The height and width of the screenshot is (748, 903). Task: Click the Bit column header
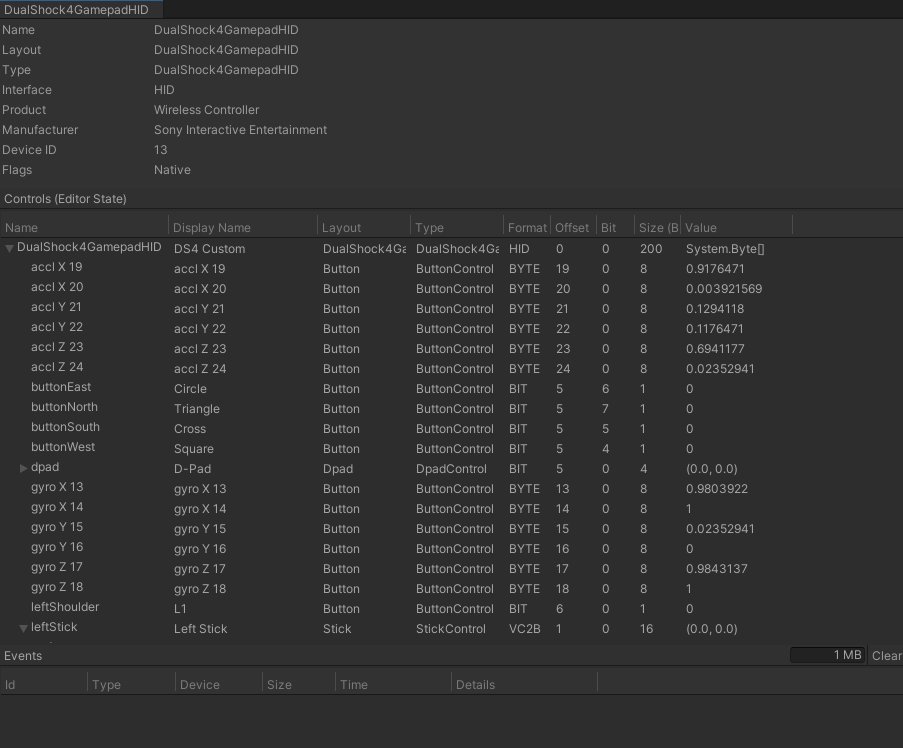click(615, 227)
